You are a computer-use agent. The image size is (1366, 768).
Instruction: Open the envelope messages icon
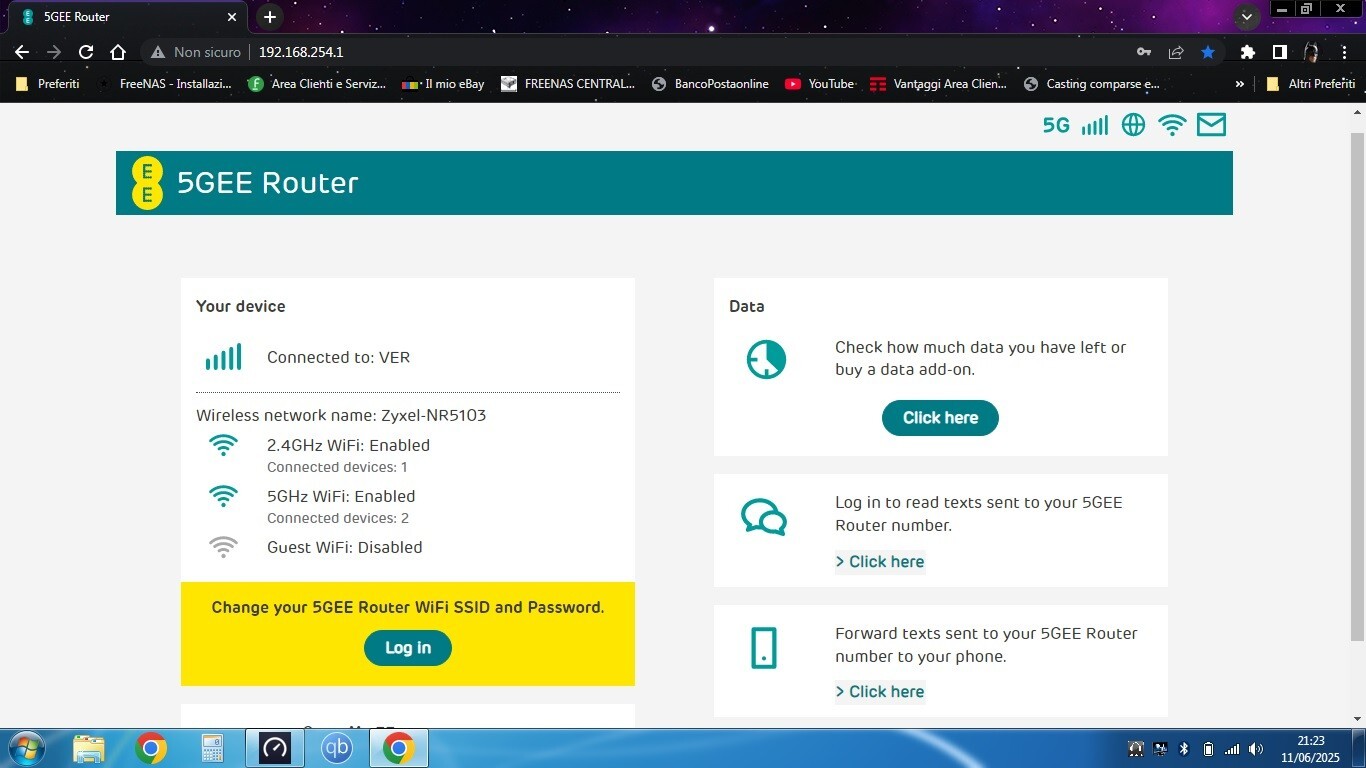[1211, 125]
